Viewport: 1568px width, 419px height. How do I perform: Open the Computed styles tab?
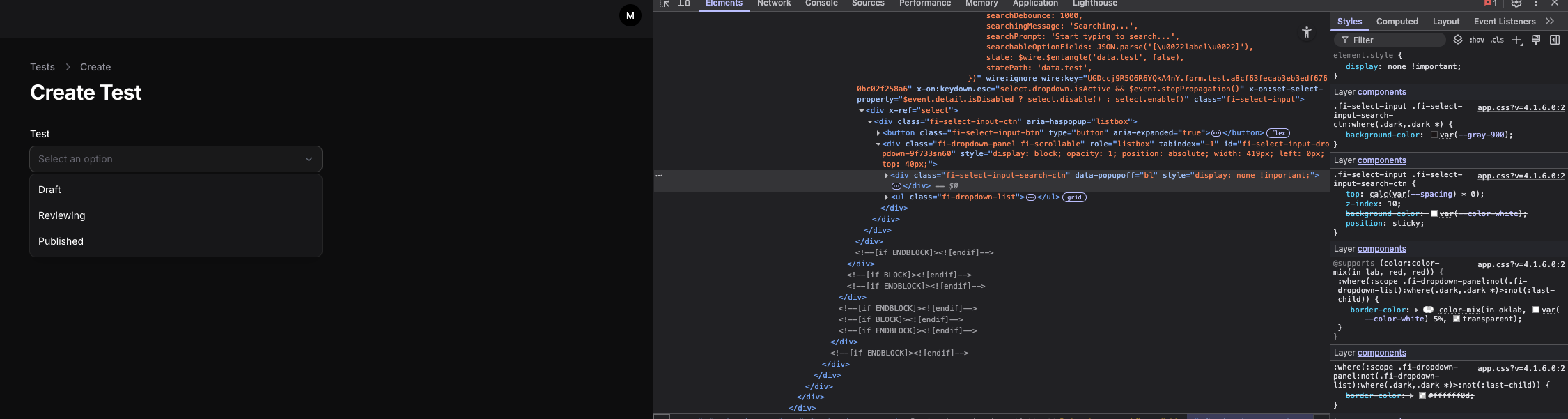[1397, 22]
